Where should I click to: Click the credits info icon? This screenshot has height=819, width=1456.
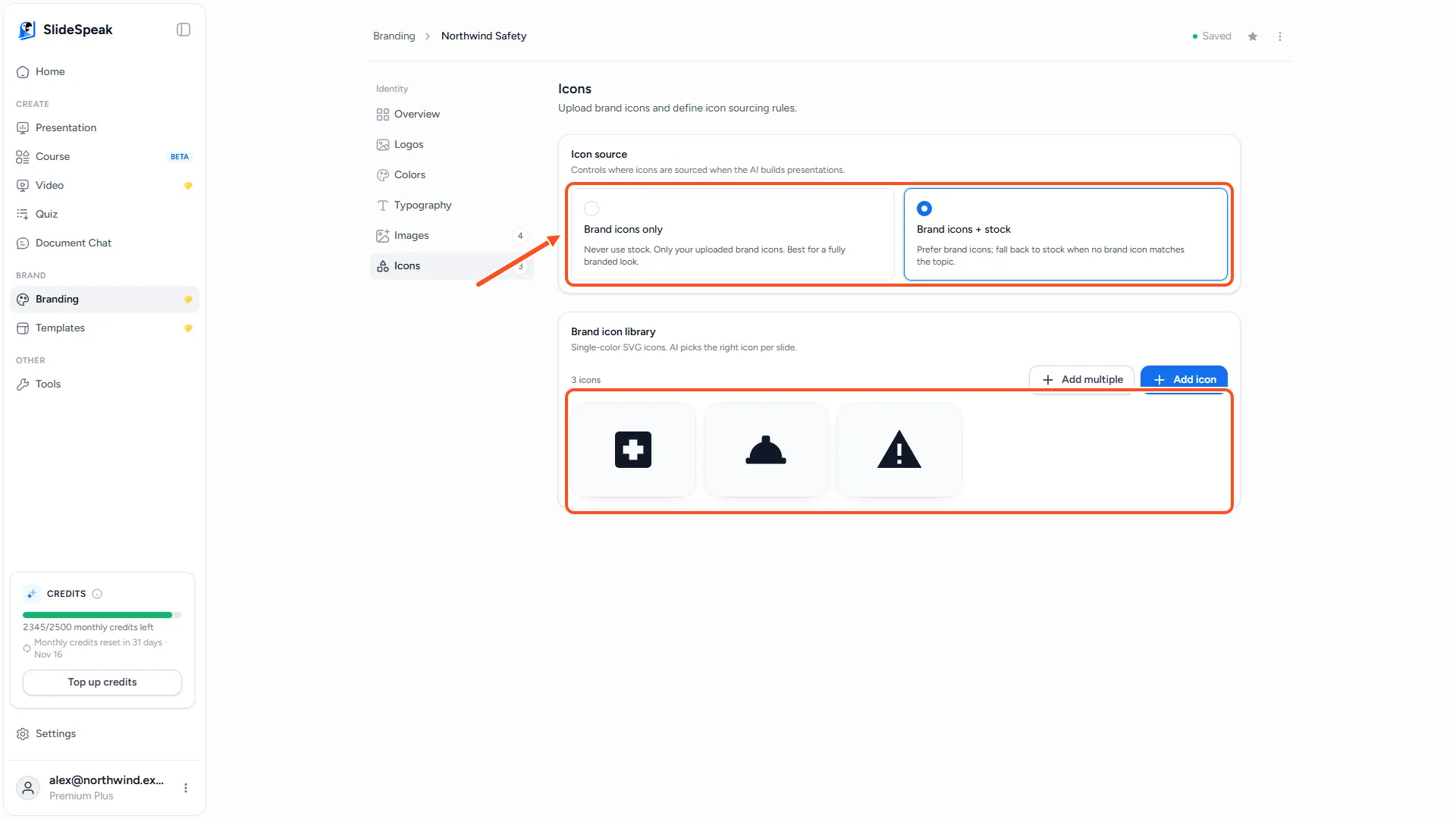97,594
